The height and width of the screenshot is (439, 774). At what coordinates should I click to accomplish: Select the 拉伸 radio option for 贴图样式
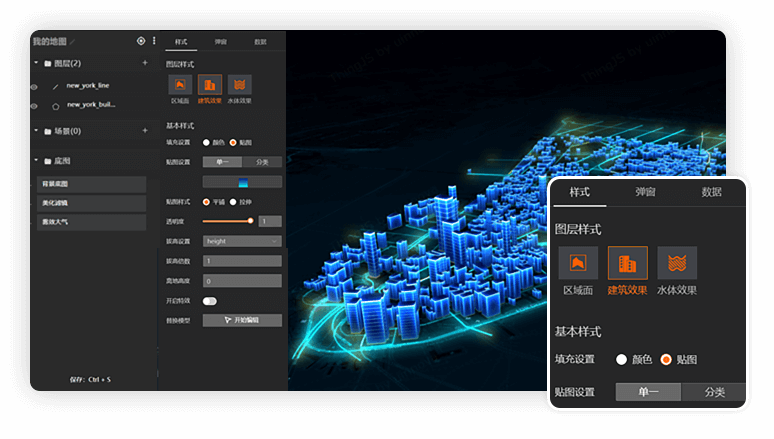[x=235, y=202]
